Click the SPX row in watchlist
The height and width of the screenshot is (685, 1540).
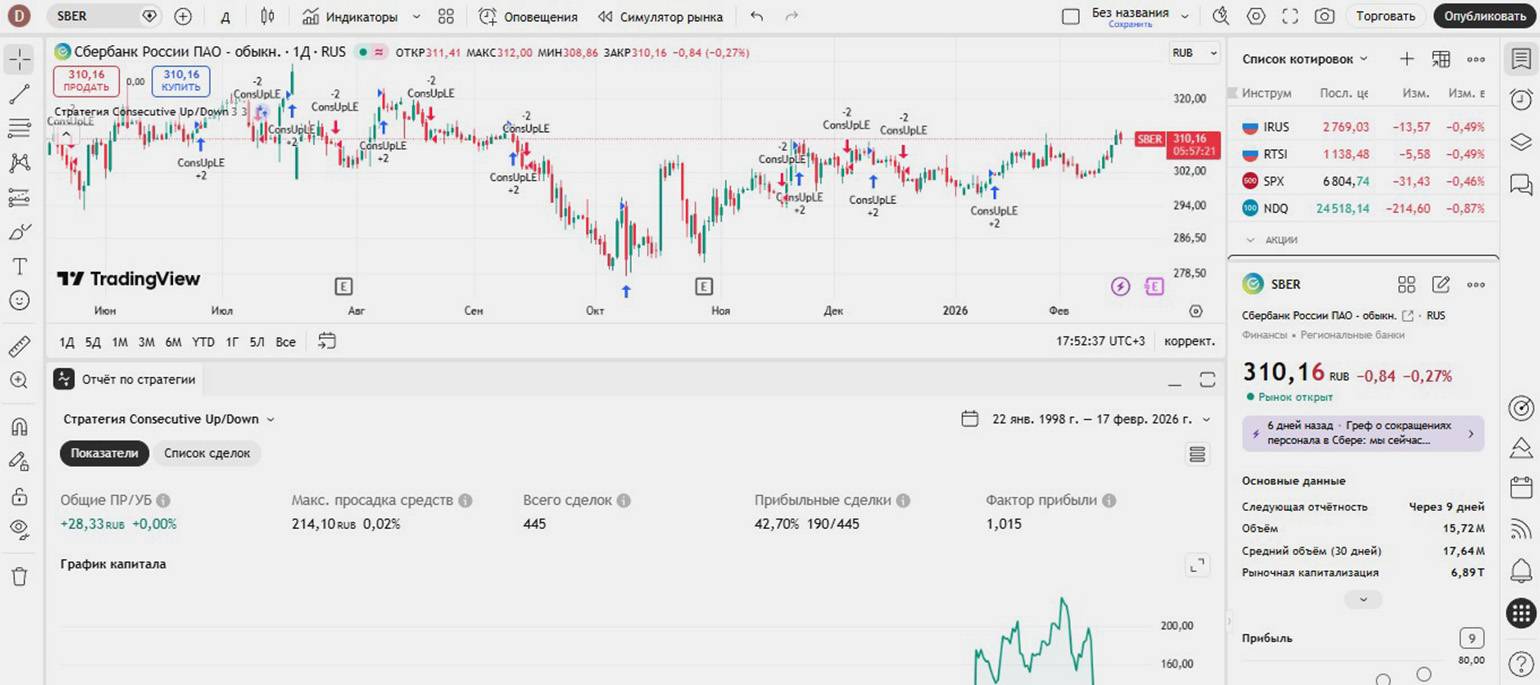pyautogui.click(x=1362, y=181)
